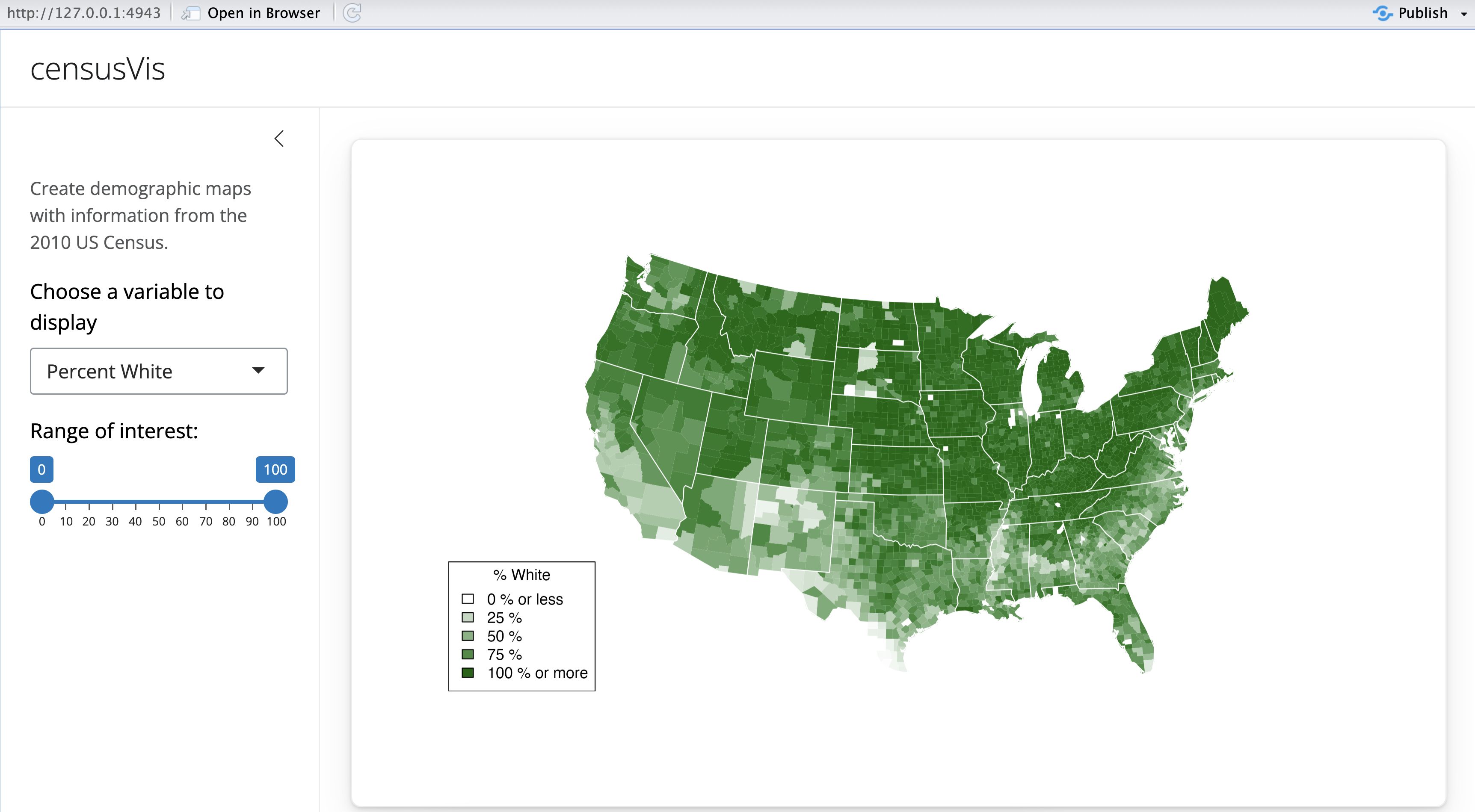
Task: Click the blue Publish icon
Action: point(1382,12)
